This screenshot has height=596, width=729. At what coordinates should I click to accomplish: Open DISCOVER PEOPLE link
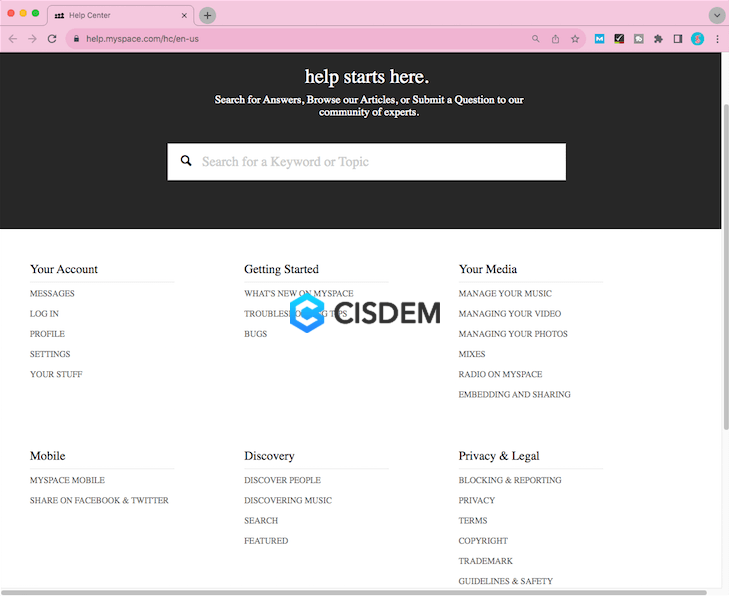(282, 480)
